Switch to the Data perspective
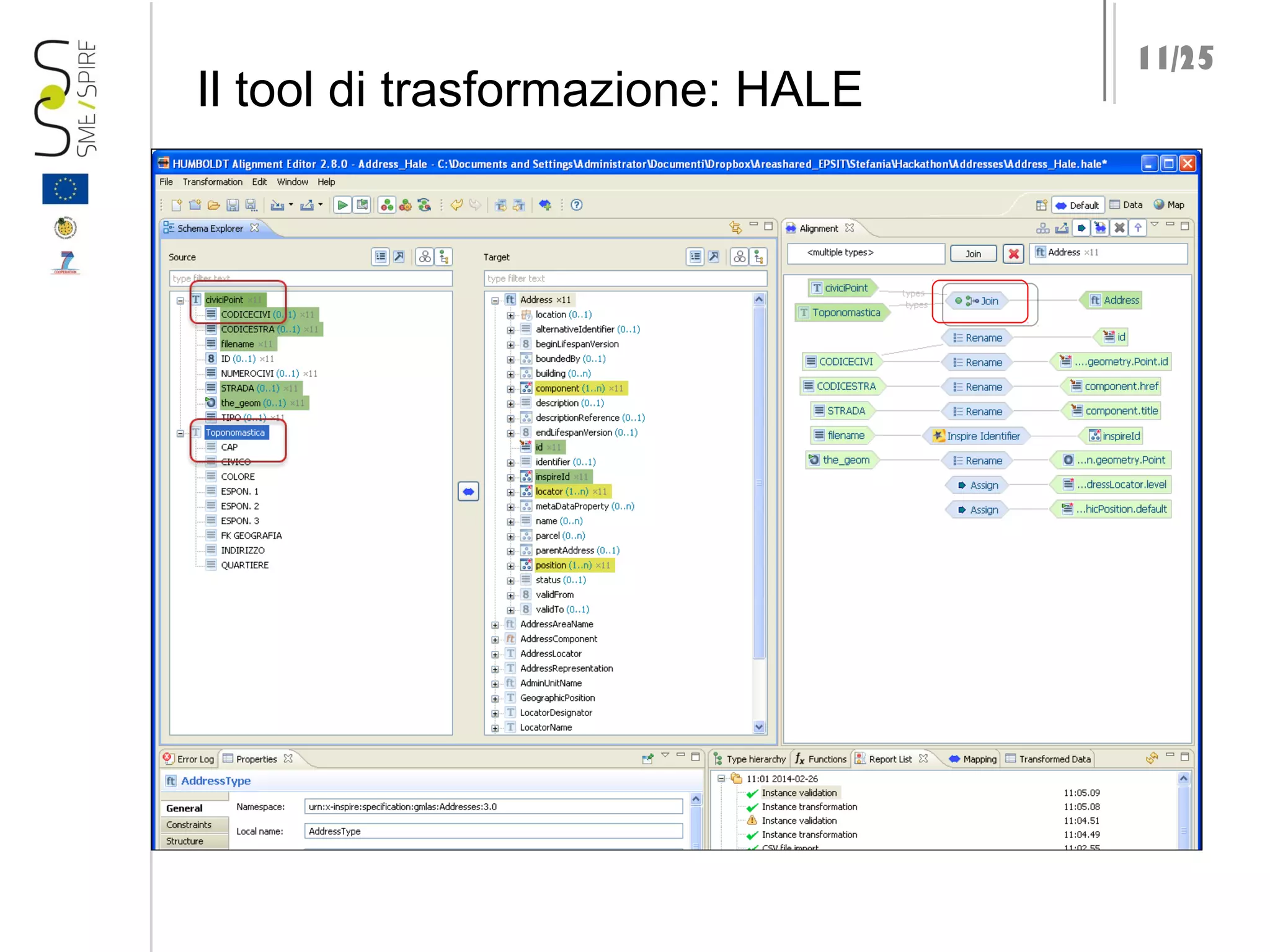The image size is (1270, 952). tap(1126, 205)
